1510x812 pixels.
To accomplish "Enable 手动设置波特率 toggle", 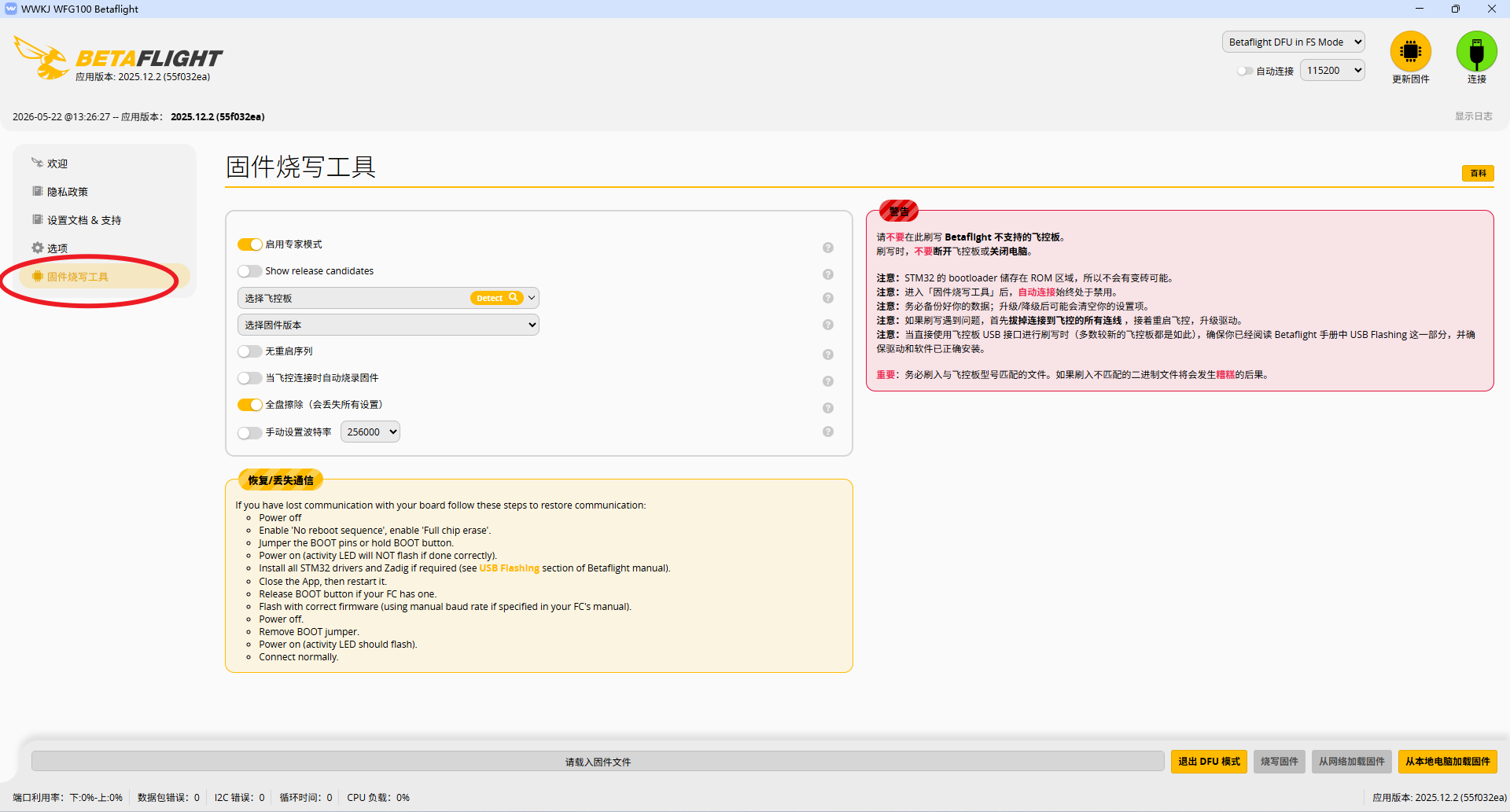I will tap(250, 433).
